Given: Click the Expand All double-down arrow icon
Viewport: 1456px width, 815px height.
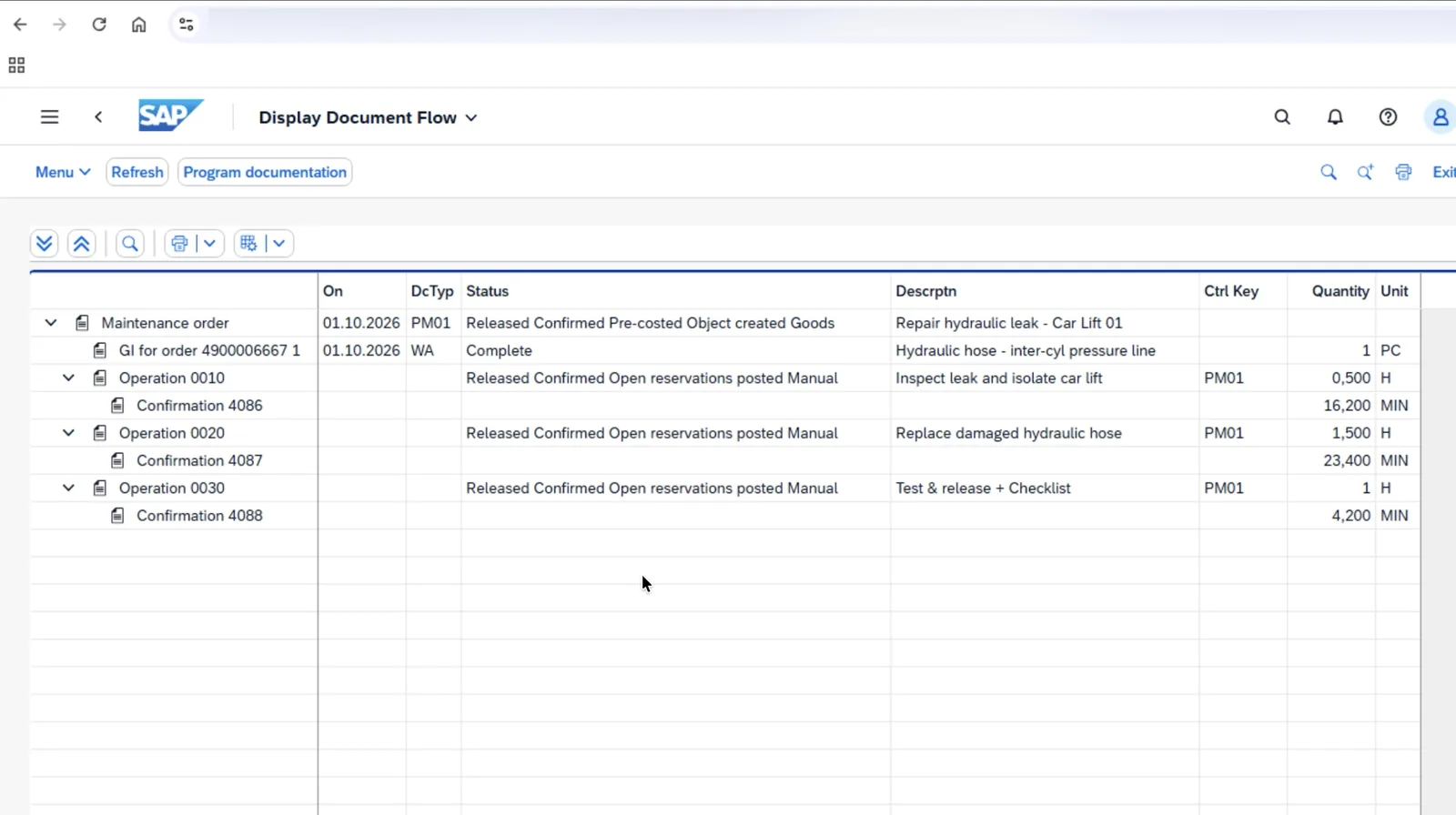Looking at the screenshot, I should click(x=44, y=244).
